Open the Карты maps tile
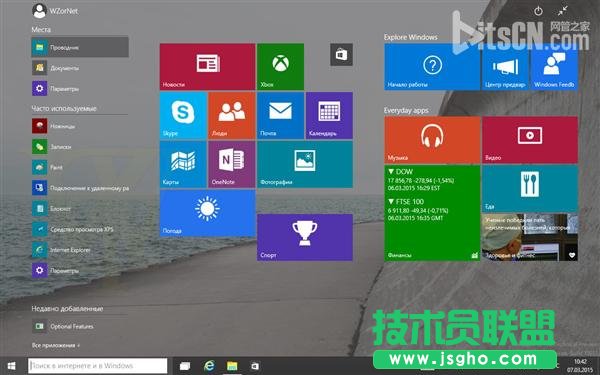This screenshot has width=600, height=375. [183, 164]
